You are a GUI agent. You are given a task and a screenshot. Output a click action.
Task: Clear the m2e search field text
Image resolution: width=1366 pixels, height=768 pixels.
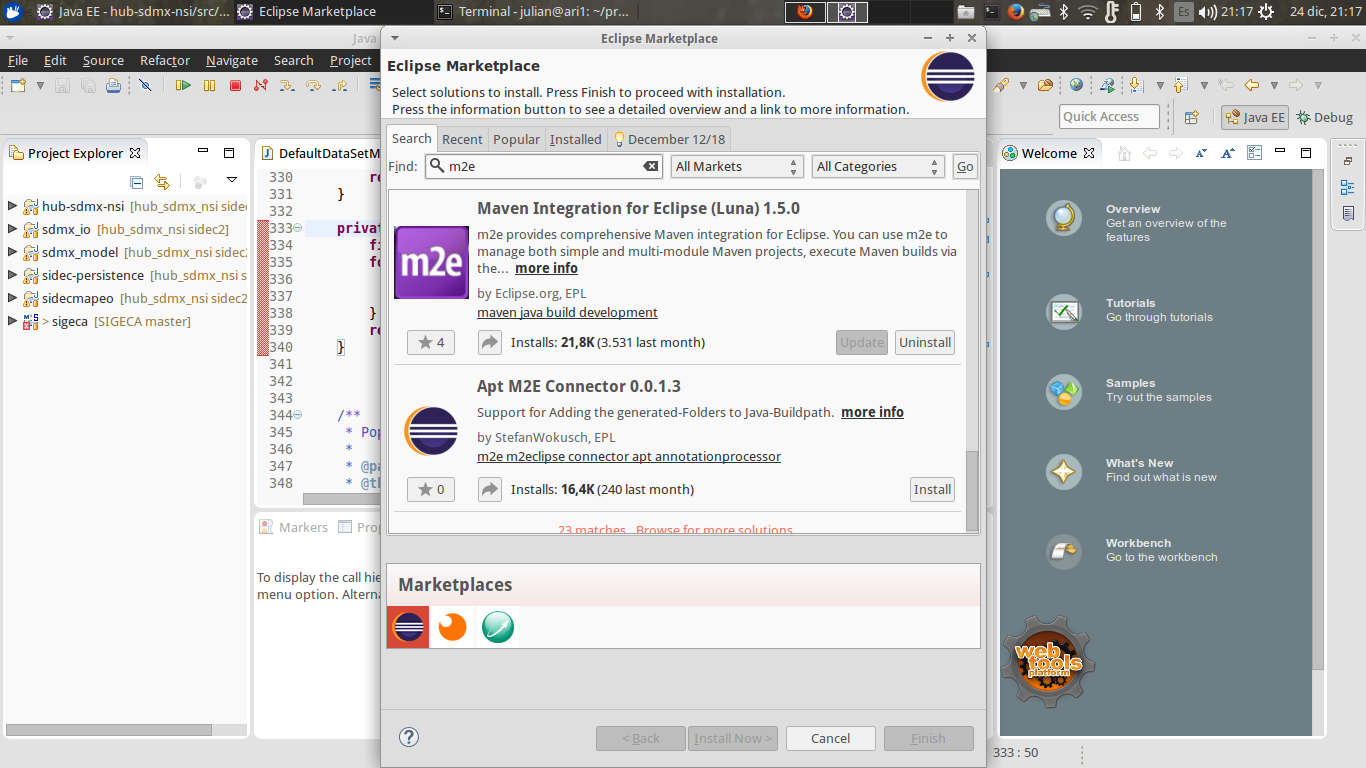click(650, 167)
